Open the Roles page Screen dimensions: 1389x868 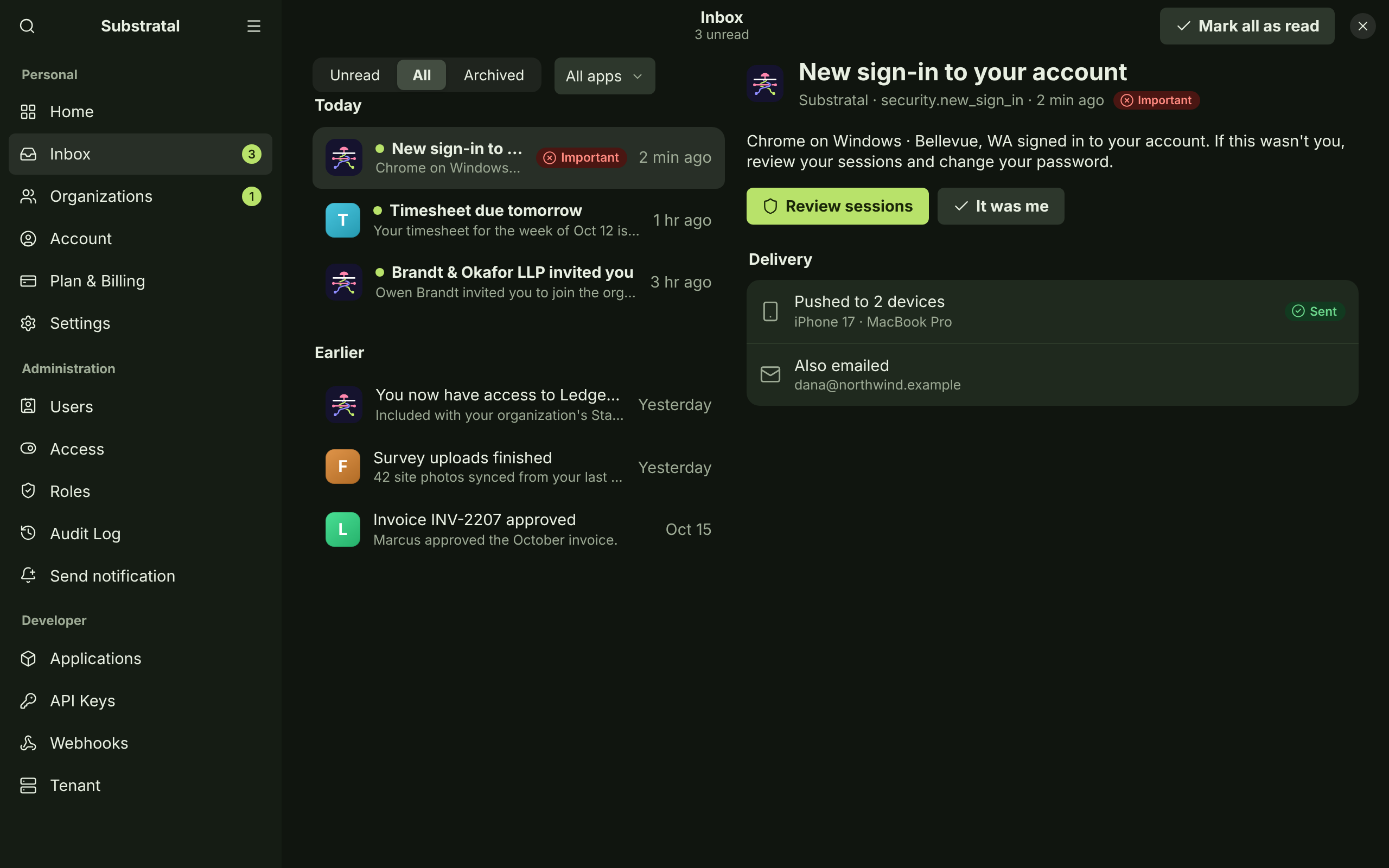click(140, 492)
